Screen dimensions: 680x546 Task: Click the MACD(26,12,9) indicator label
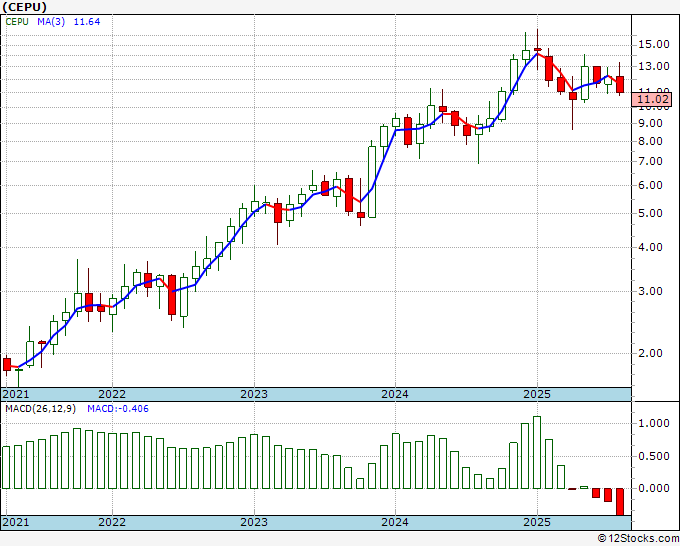coord(40,409)
